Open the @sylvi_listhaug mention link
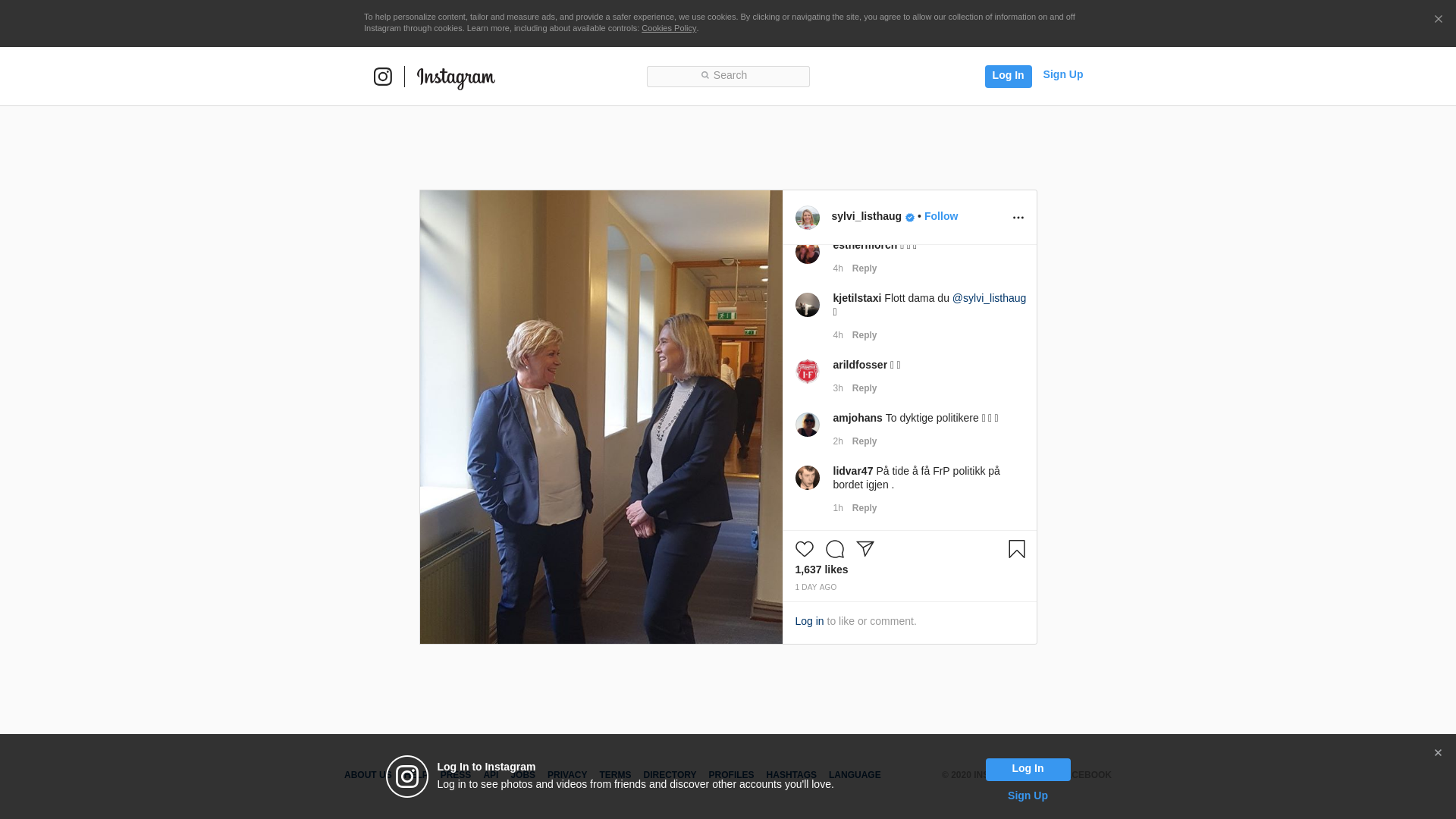Image resolution: width=1456 pixels, height=819 pixels. [x=989, y=298]
